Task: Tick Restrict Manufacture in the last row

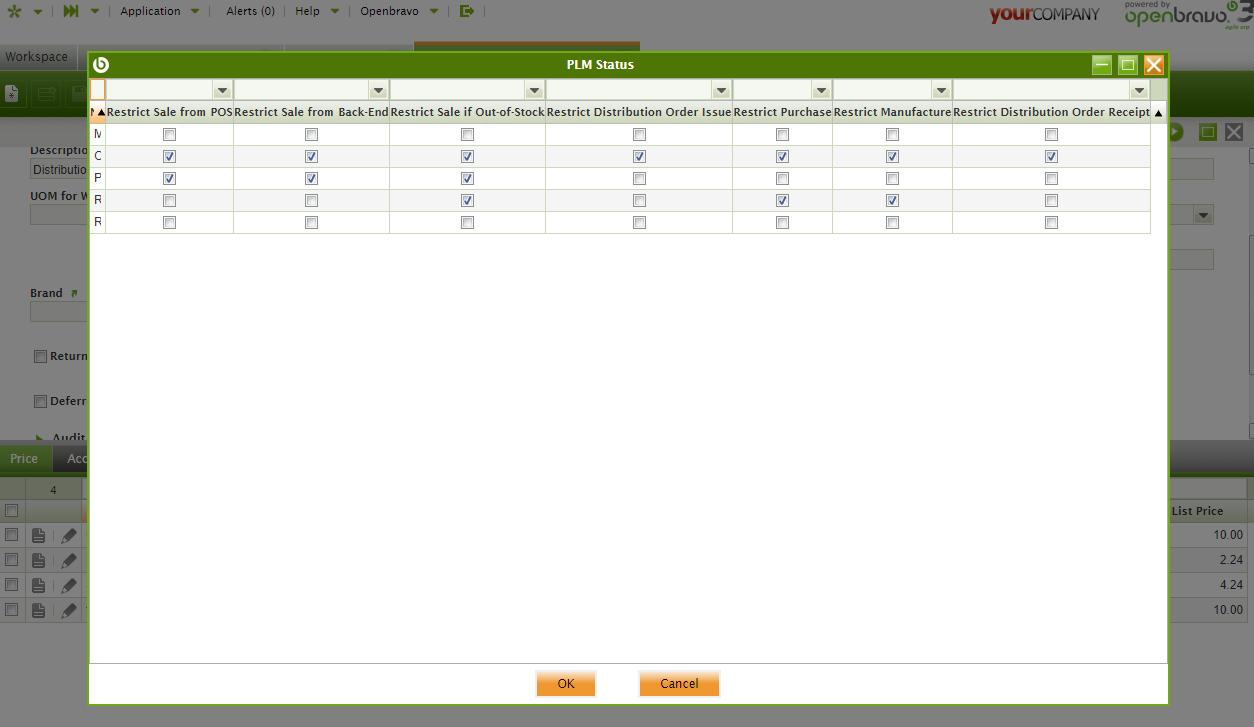Action: 892,223
